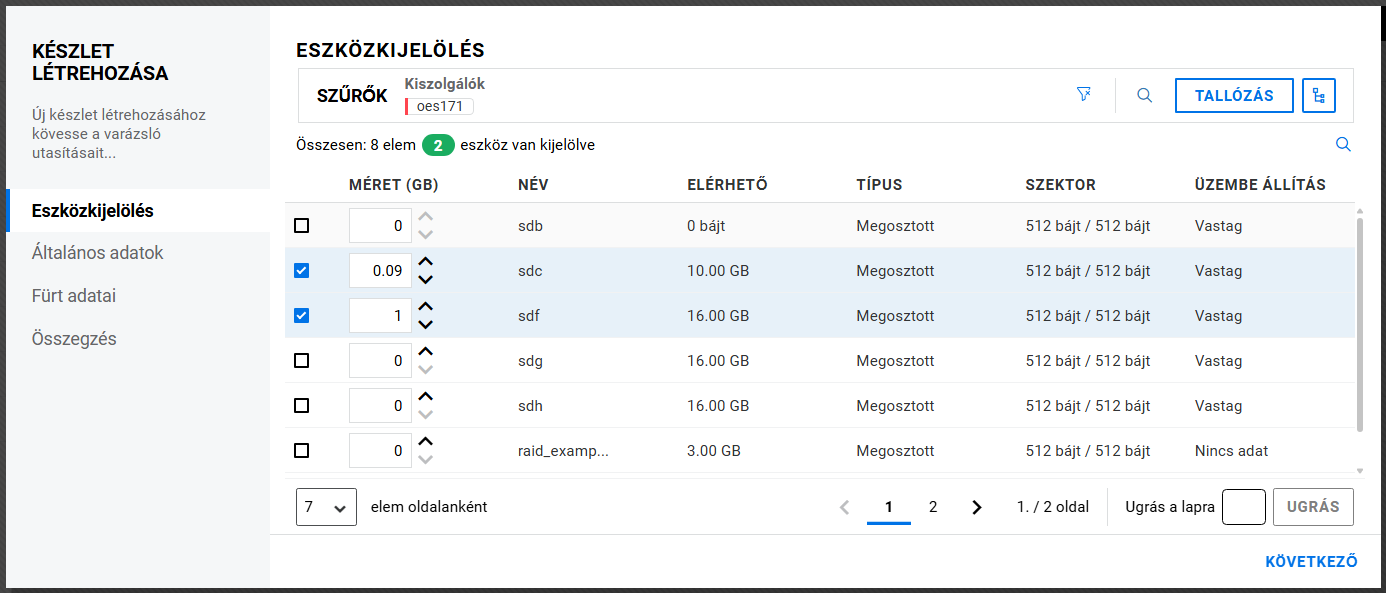Go to page 2

pos(933,507)
